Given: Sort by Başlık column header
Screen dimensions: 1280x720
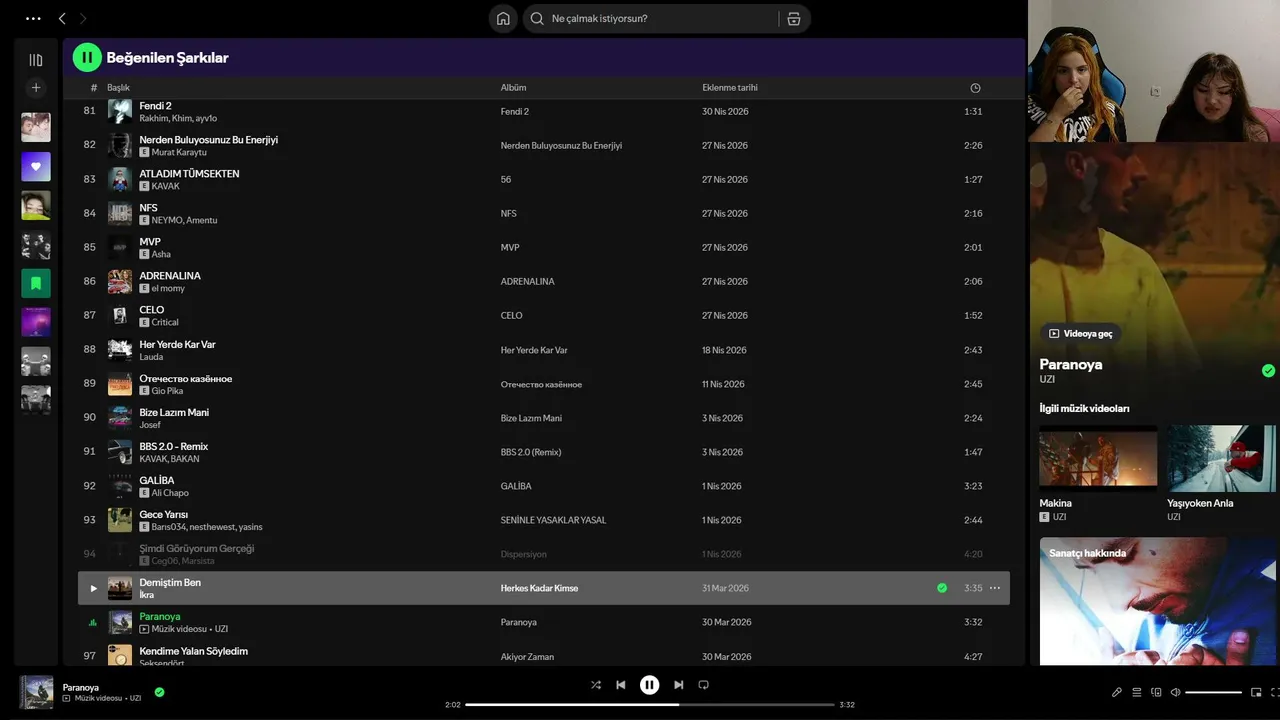Looking at the screenshot, I should pyautogui.click(x=119, y=88).
